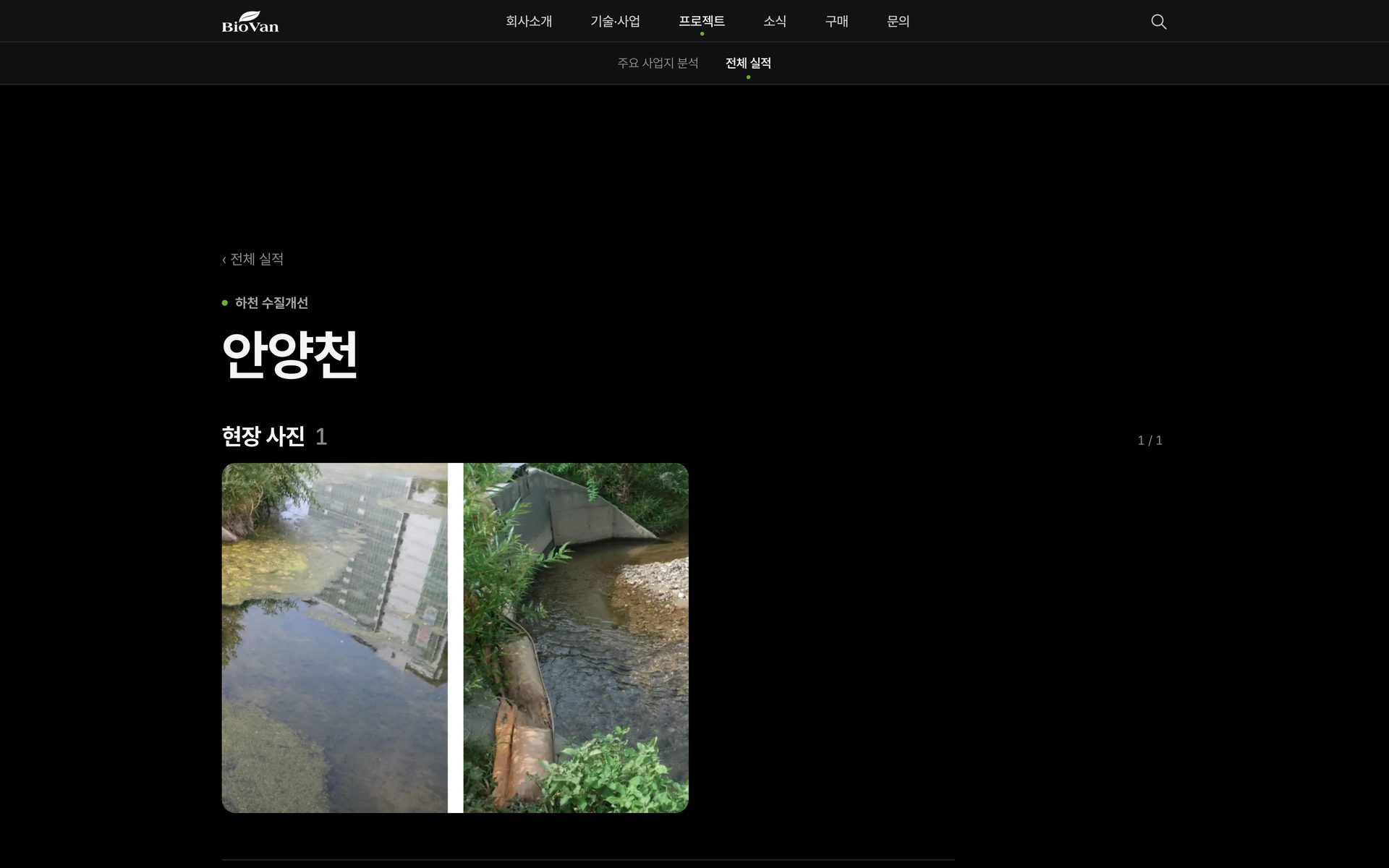Click the 하천 수질개선 category label
This screenshot has width=1389, height=868.
click(x=271, y=302)
